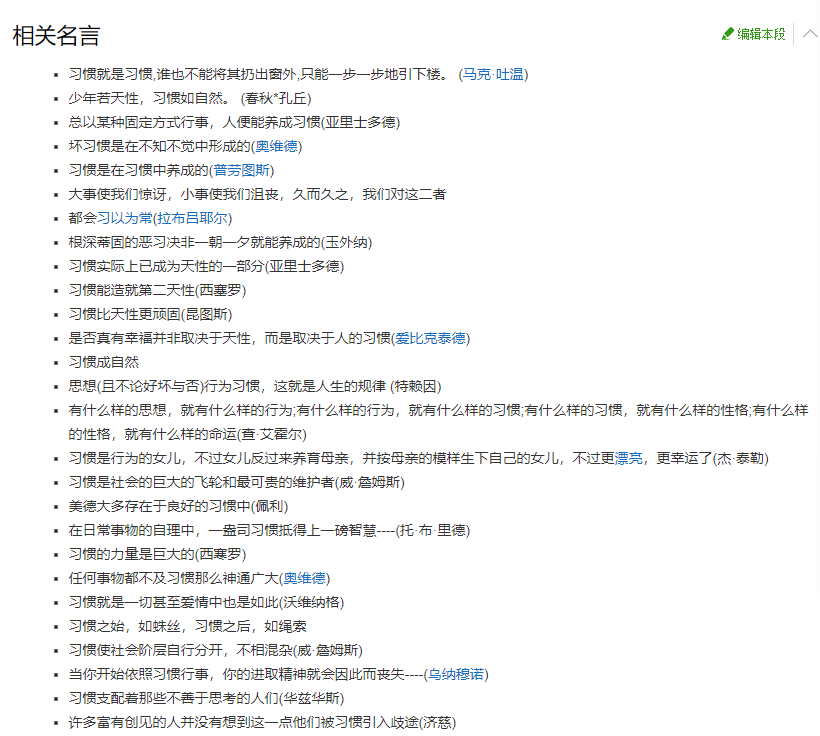Select the quote 习惯的力量是巨大的(西塞罗)
The image size is (820, 736).
coord(157,554)
